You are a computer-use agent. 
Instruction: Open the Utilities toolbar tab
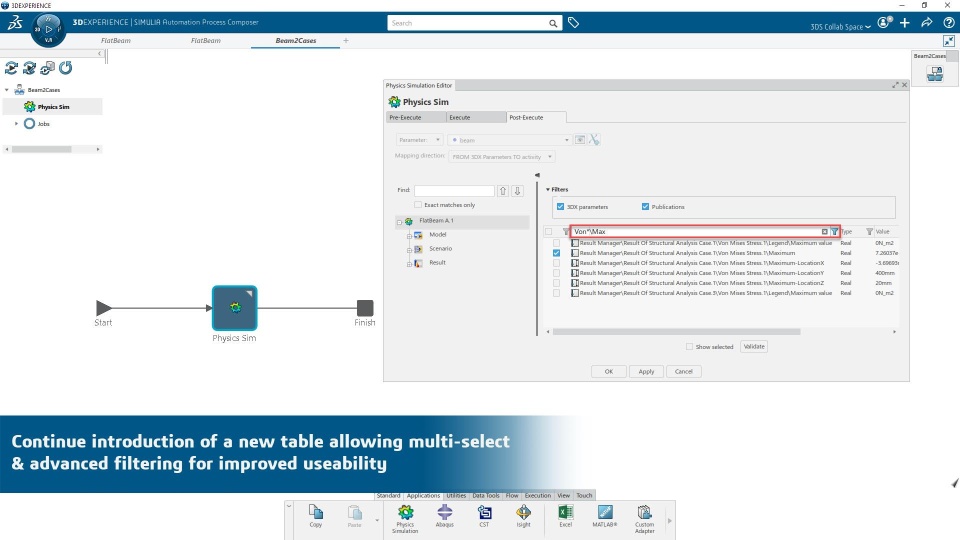tap(456, 495)
